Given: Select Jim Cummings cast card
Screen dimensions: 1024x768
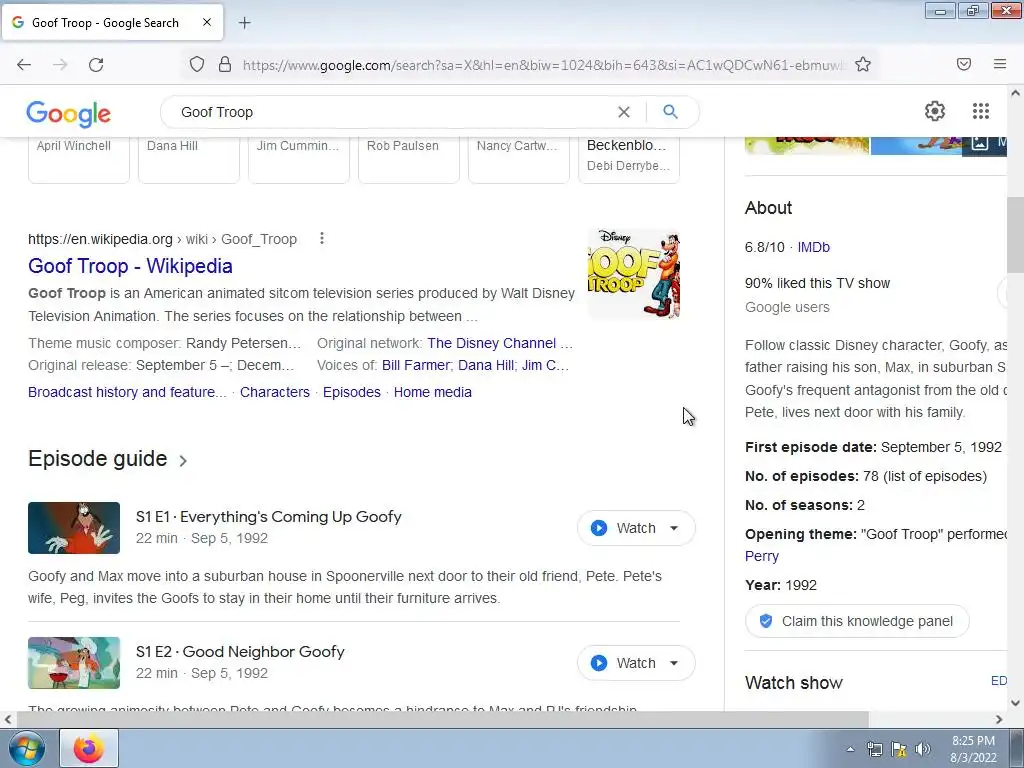Looking at the screenshot, I should coord(298,160).
